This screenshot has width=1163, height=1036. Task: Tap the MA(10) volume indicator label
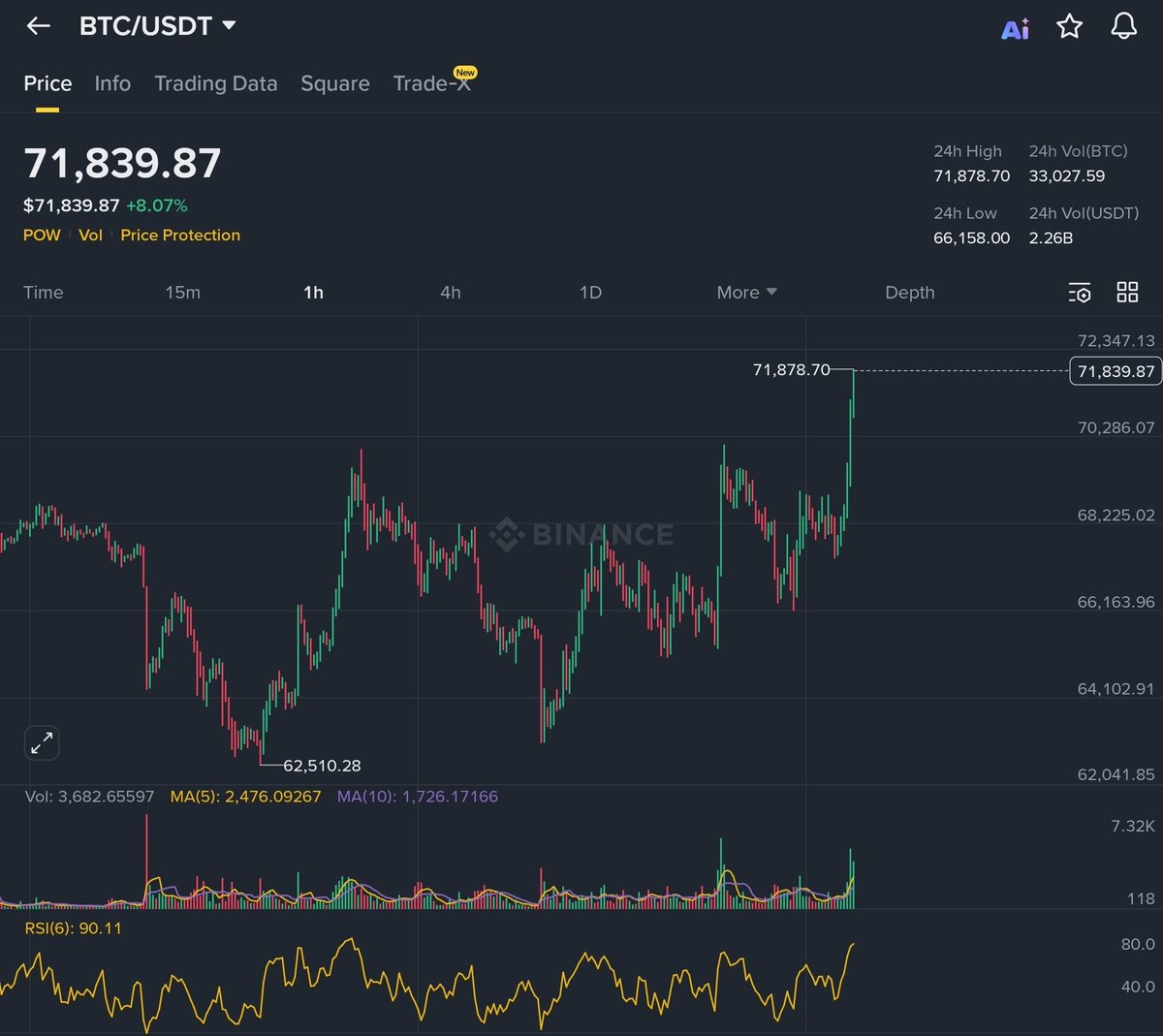(x=418, y=796)
